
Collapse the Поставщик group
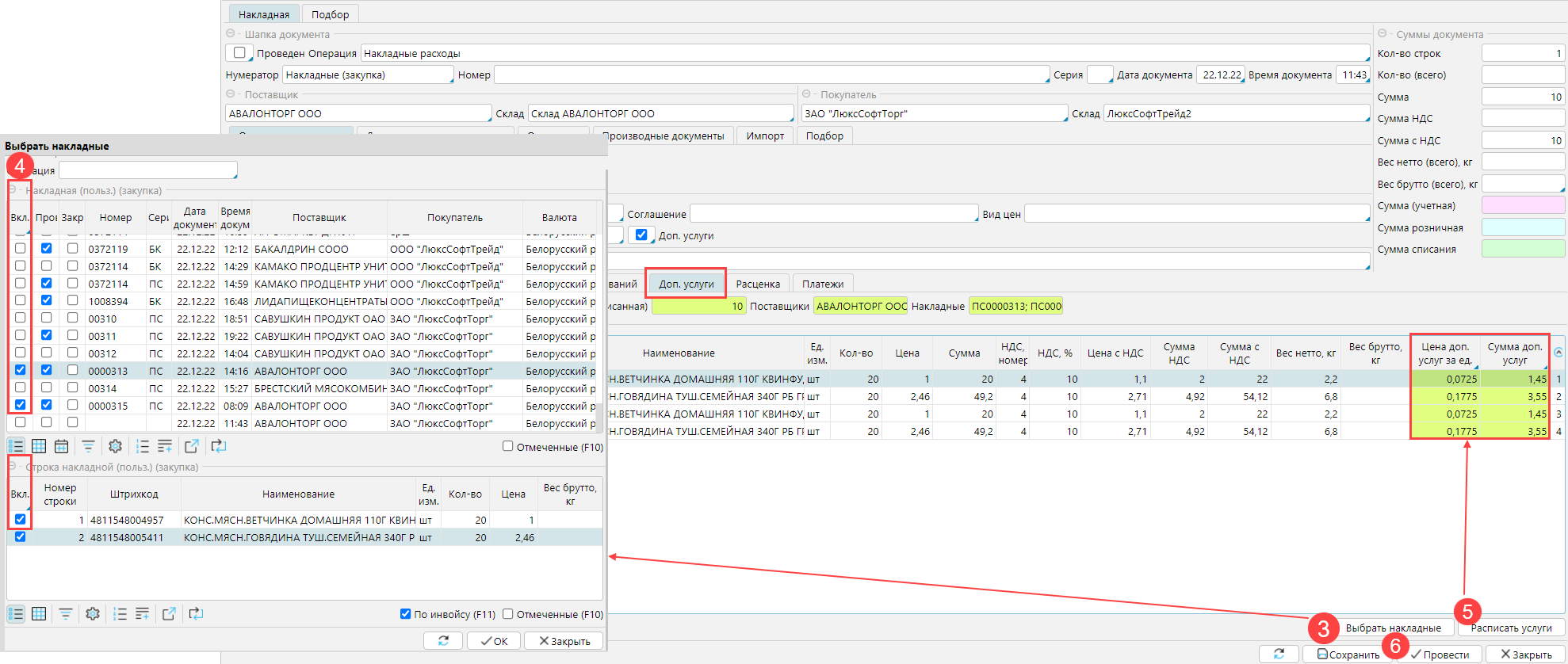231,94
